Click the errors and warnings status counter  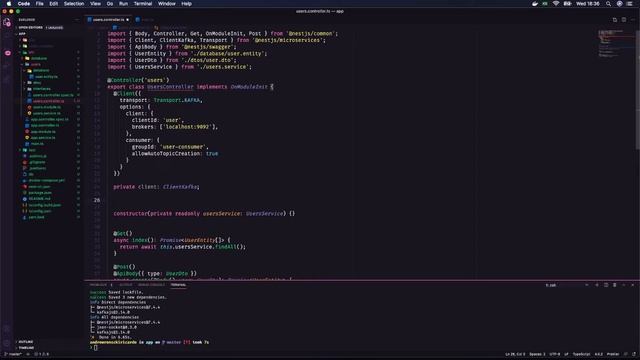tap(42, 354)
